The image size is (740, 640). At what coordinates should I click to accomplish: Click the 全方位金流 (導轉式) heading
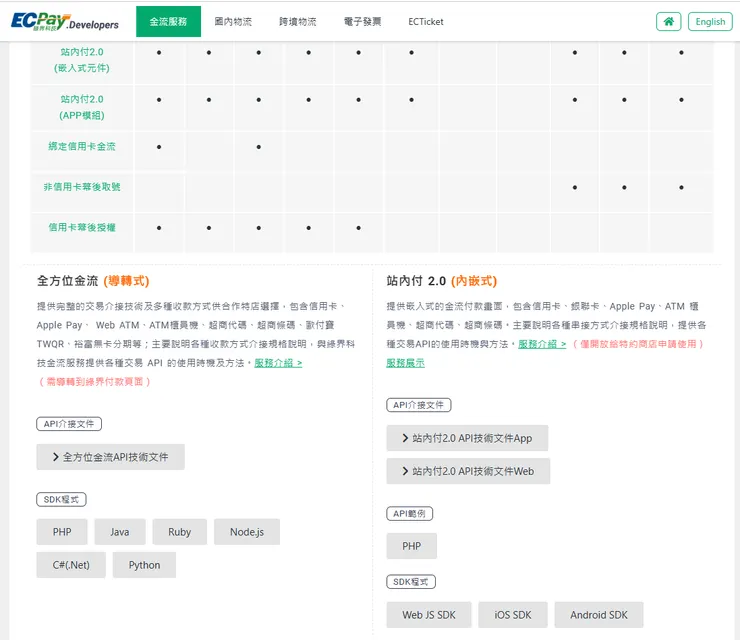pos(93,281)
